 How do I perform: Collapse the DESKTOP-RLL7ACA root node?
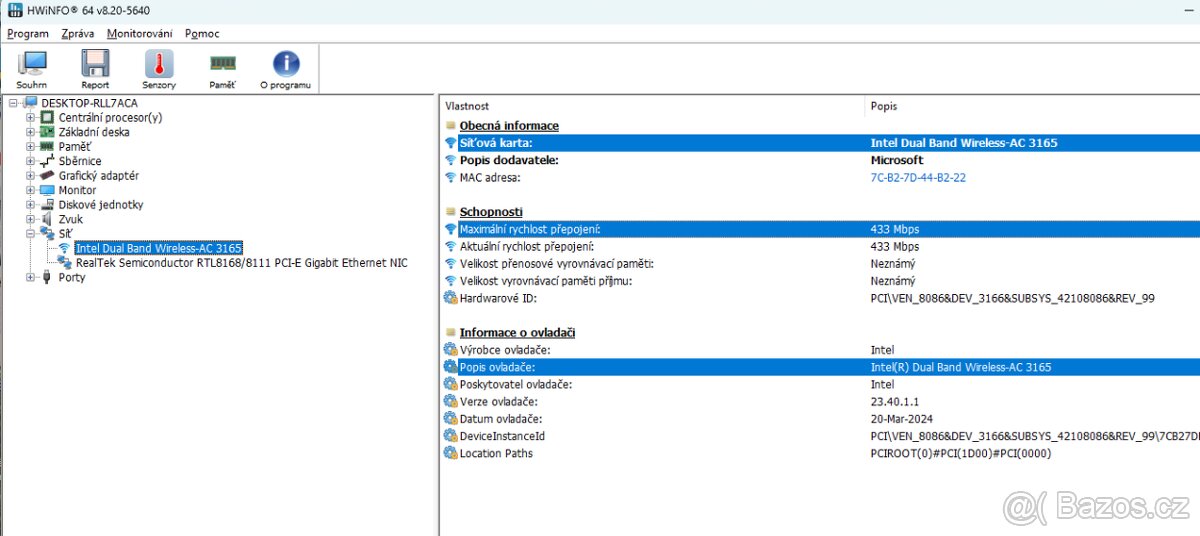coord(14,103)
